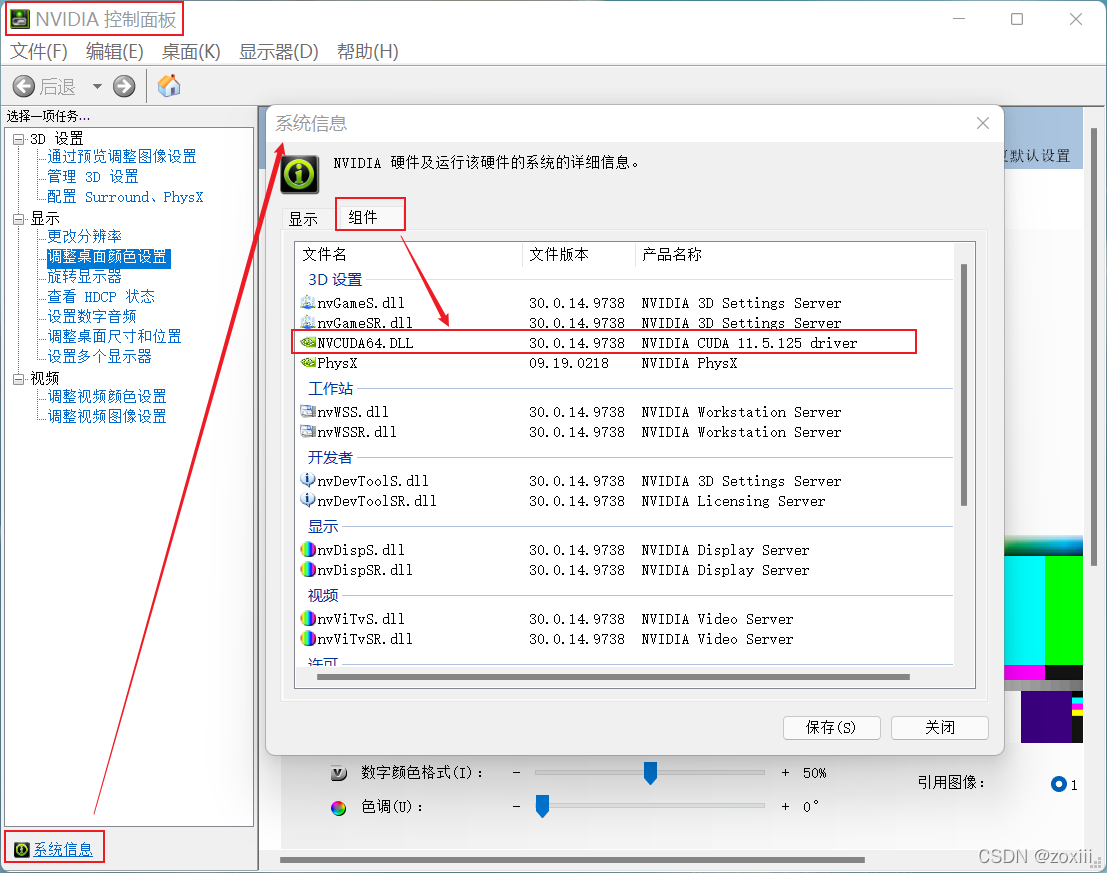Open the 文件(F) menu
The image size is (1107, 873).
[x=39, y=52]
